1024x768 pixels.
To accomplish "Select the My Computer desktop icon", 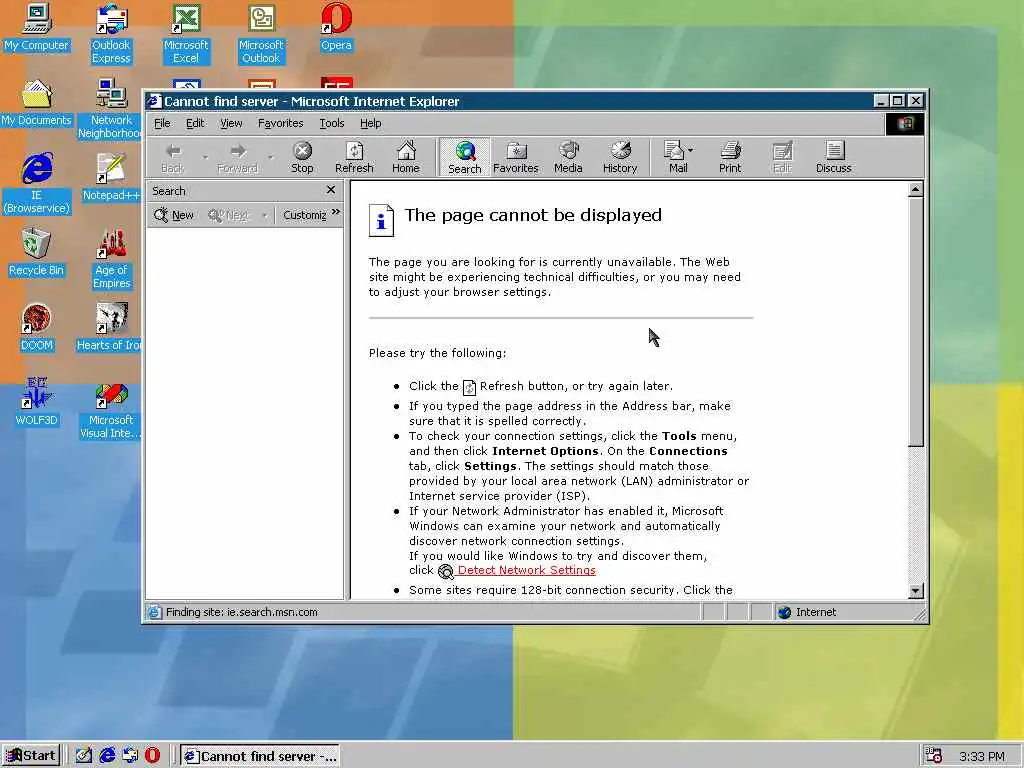I will [36, 28].
